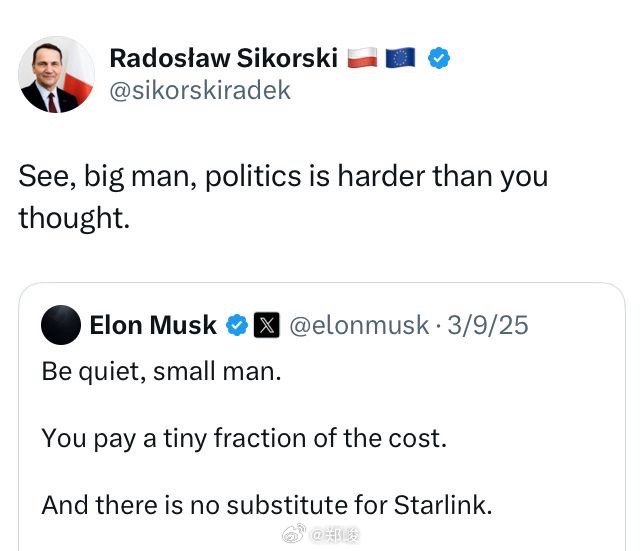Click the Weibo logo watermark icon
The width and height of the screenshot is (644, 551).
click(296, 536)
